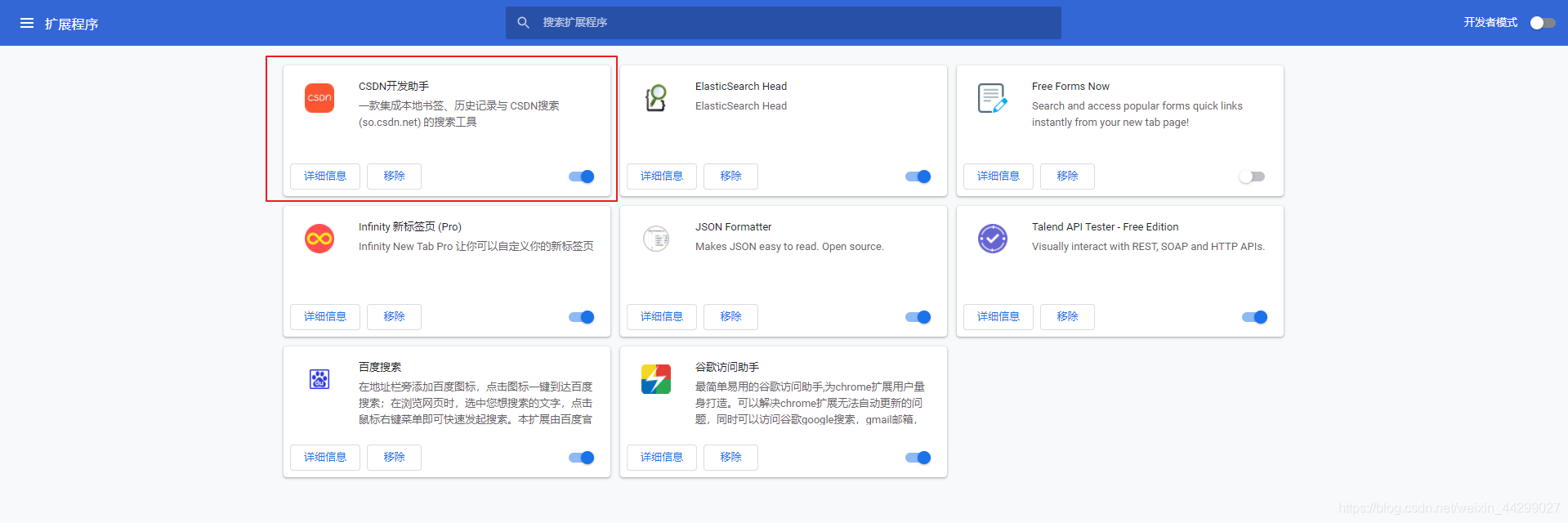Disable the JSON Formatter extension

pos(918,317)
